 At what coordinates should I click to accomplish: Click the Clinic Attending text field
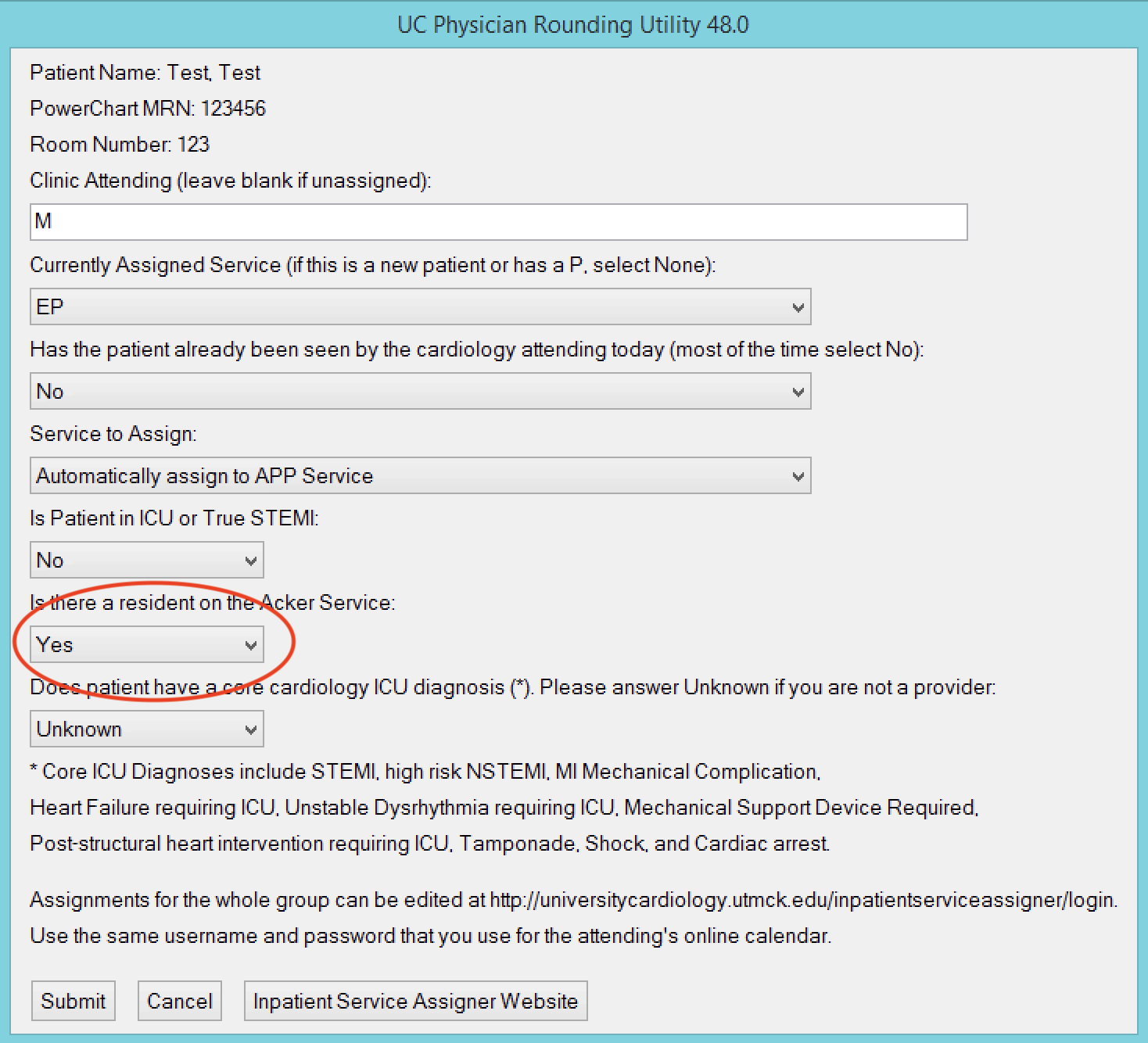498,222
